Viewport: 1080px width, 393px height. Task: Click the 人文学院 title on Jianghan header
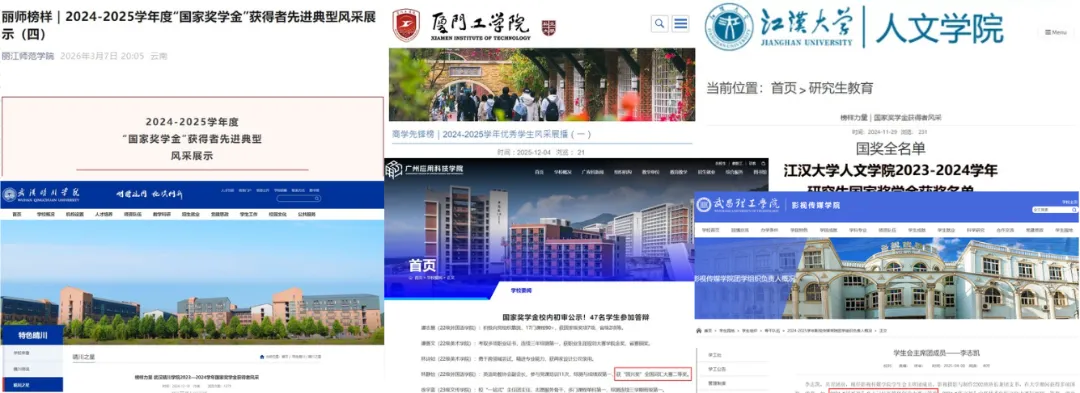(x=939, y=27)
